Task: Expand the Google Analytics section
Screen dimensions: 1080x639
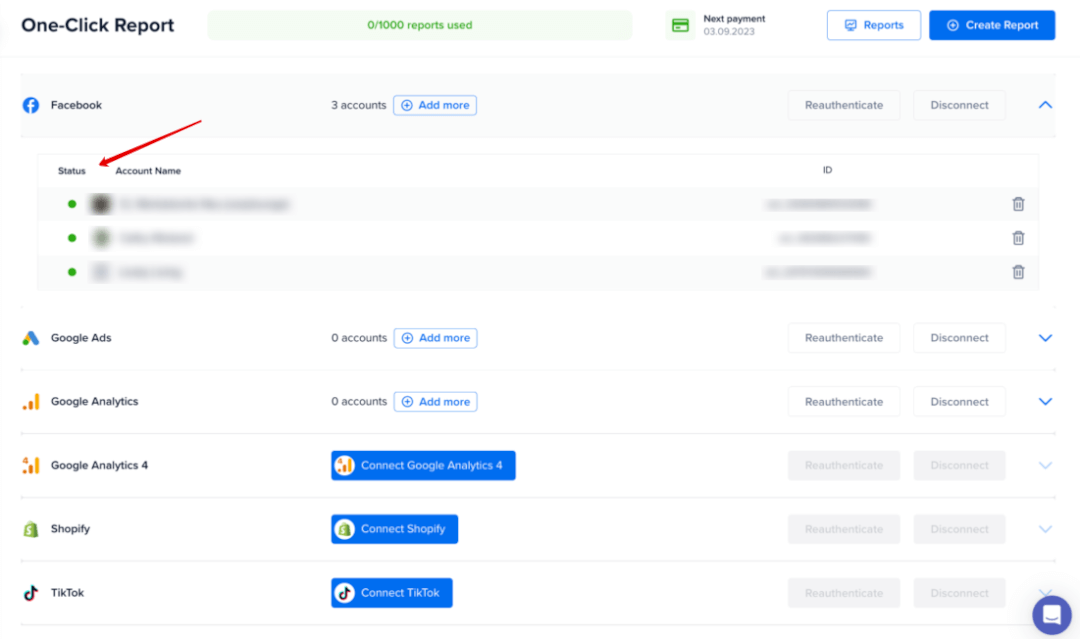Action: 1045,402
